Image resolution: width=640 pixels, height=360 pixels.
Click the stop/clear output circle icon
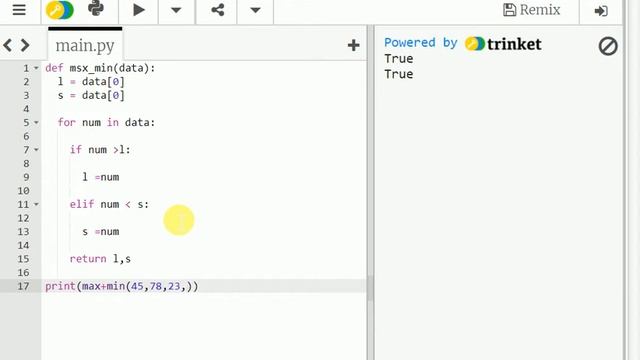click(x=608, y=46)
